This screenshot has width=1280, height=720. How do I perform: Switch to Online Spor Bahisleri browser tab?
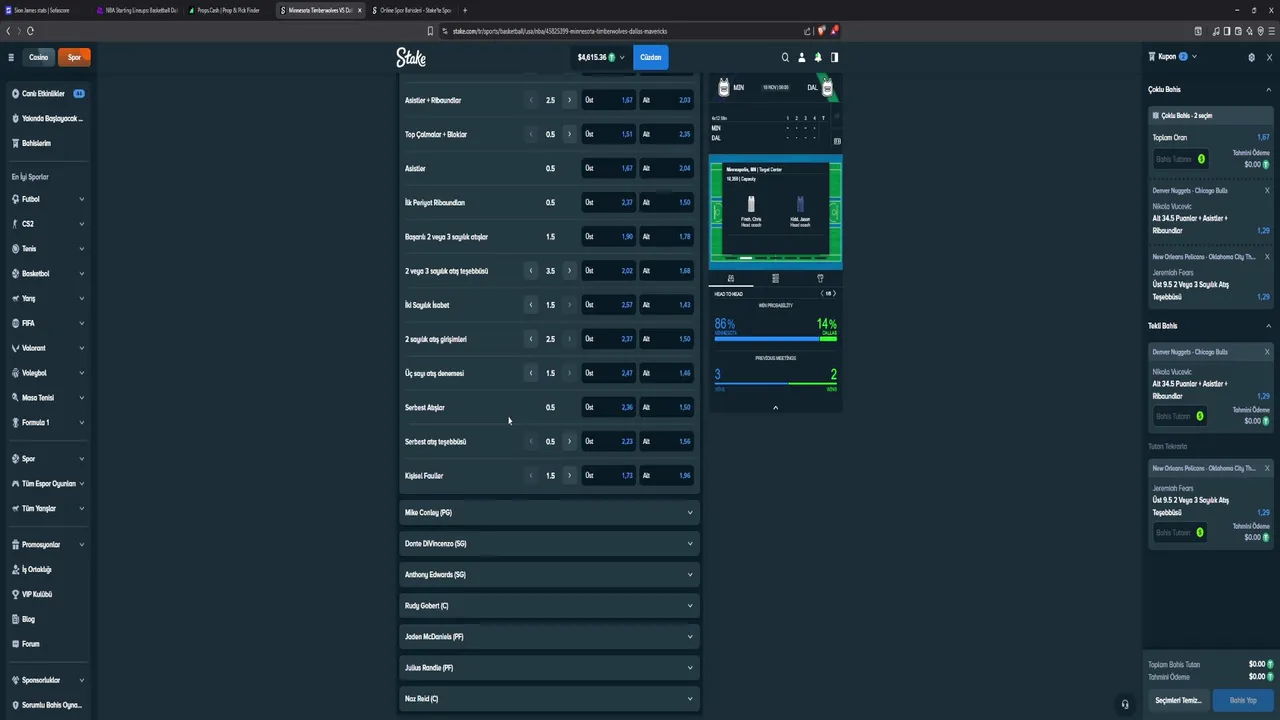[413, 10]
